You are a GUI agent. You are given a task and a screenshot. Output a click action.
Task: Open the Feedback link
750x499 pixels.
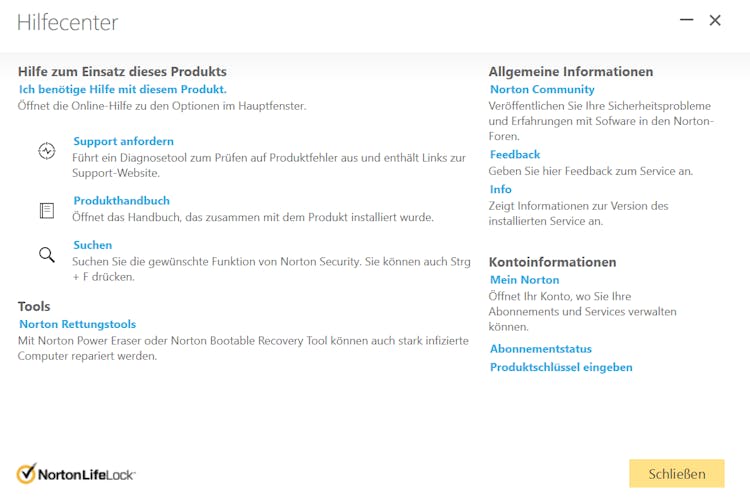point(515,154)
